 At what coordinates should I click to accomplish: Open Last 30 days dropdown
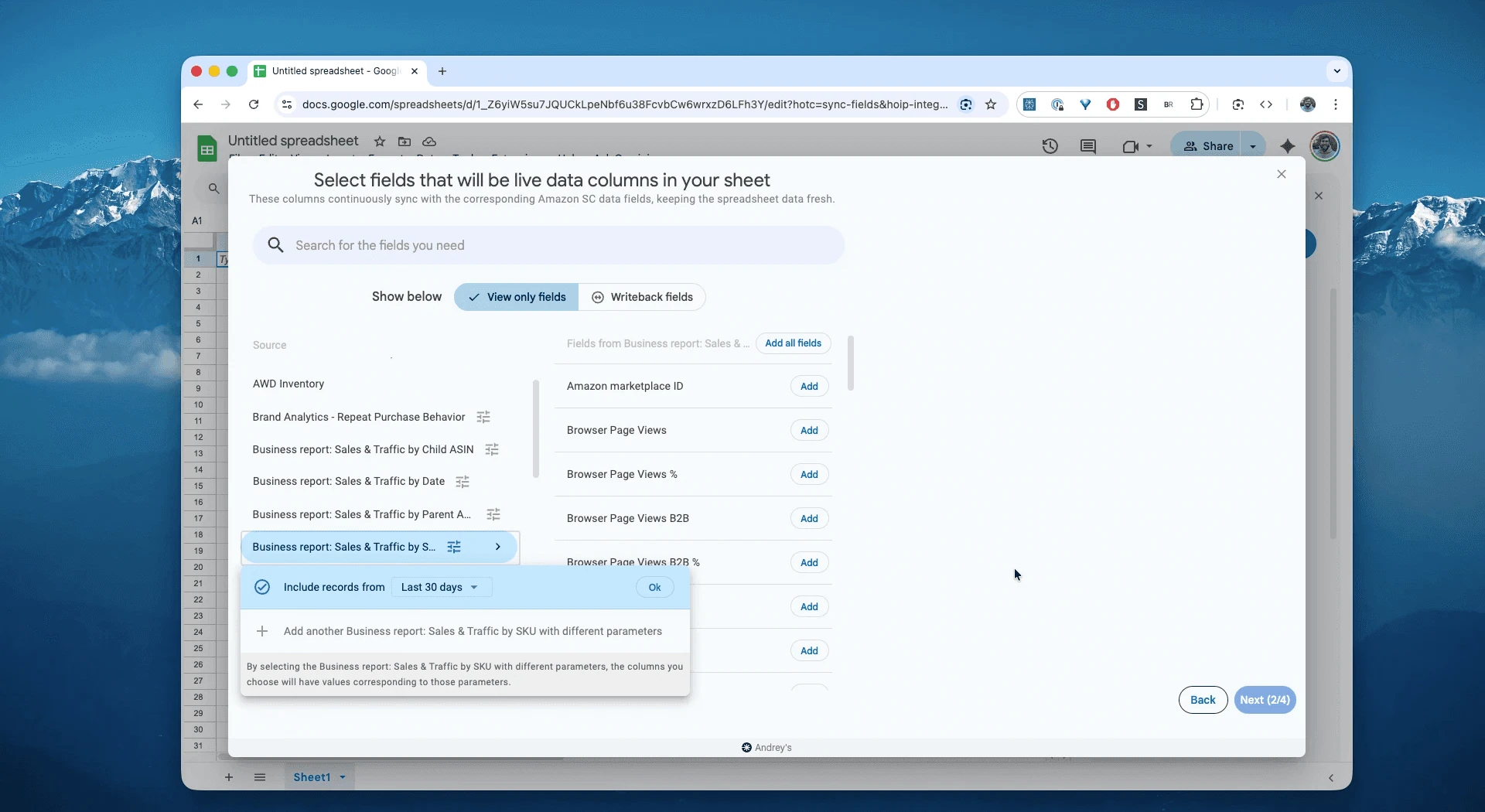click(441, 588)
